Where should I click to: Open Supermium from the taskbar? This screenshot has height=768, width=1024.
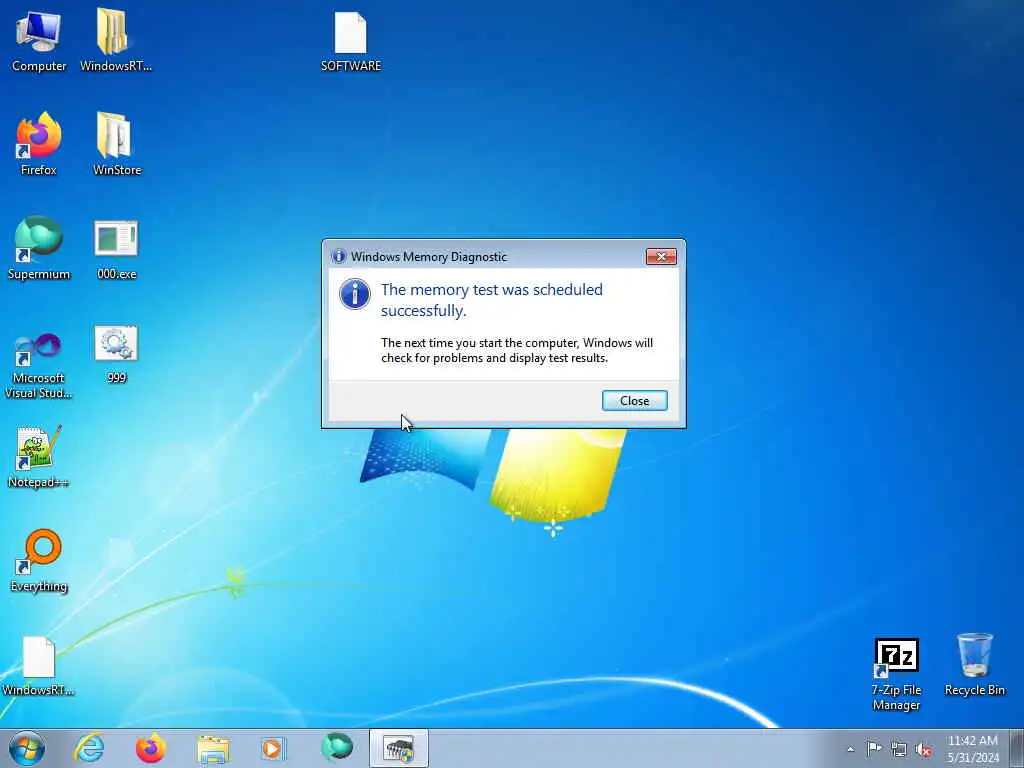(x=337, y=748)
